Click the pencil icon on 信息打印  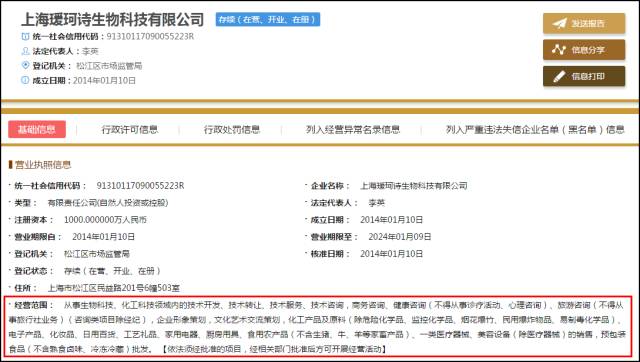[559, 76]
